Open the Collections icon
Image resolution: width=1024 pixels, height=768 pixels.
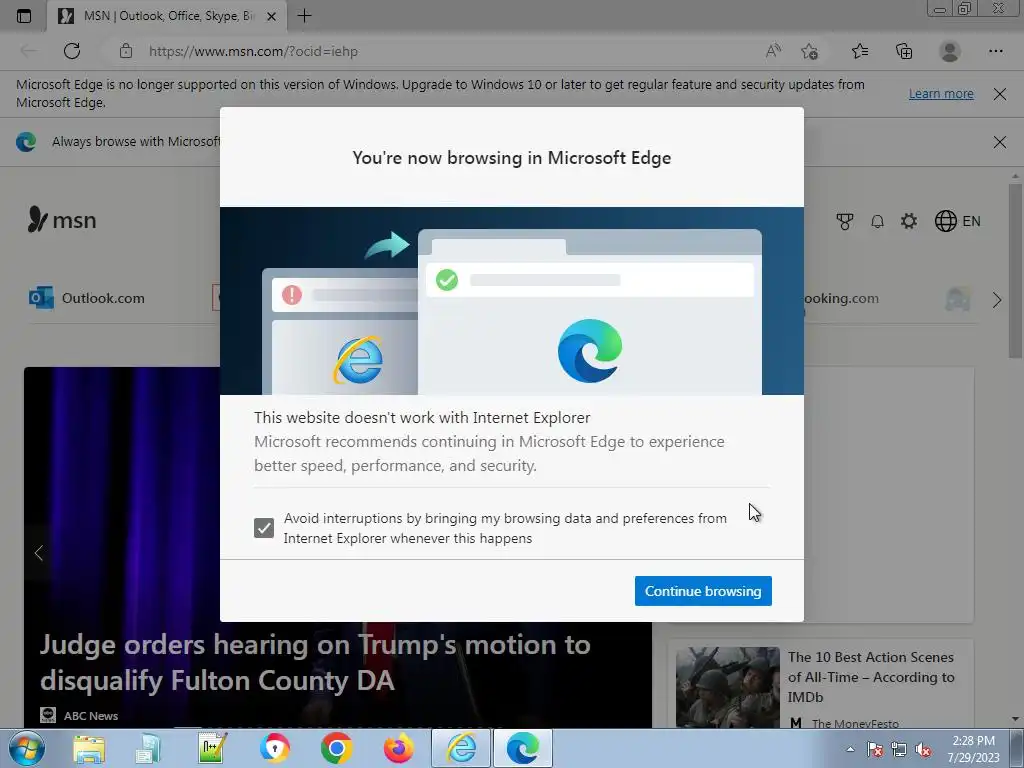(x=904, y=51)
